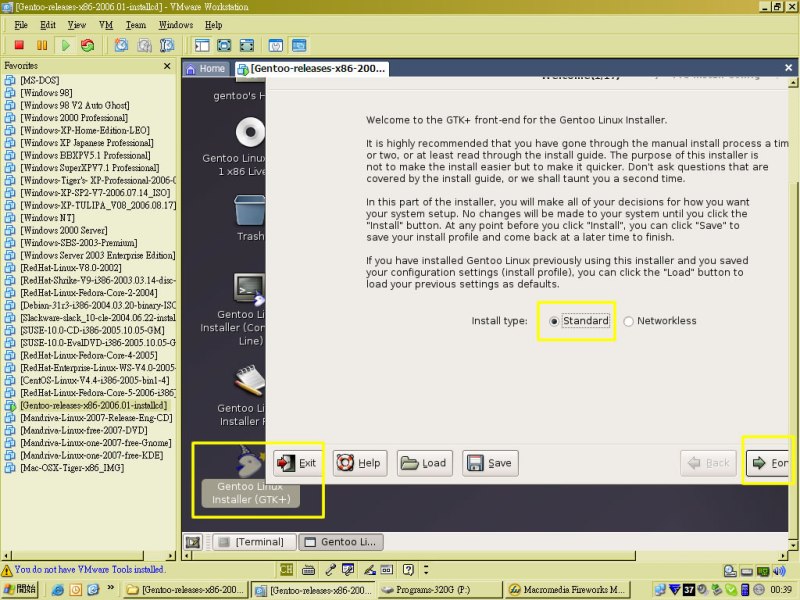The height and width of the screenshot is (600, 800).
Task: Select [Mandriva-Linux-free-2007-DVD] in Favorites
Action: point(84,430)
